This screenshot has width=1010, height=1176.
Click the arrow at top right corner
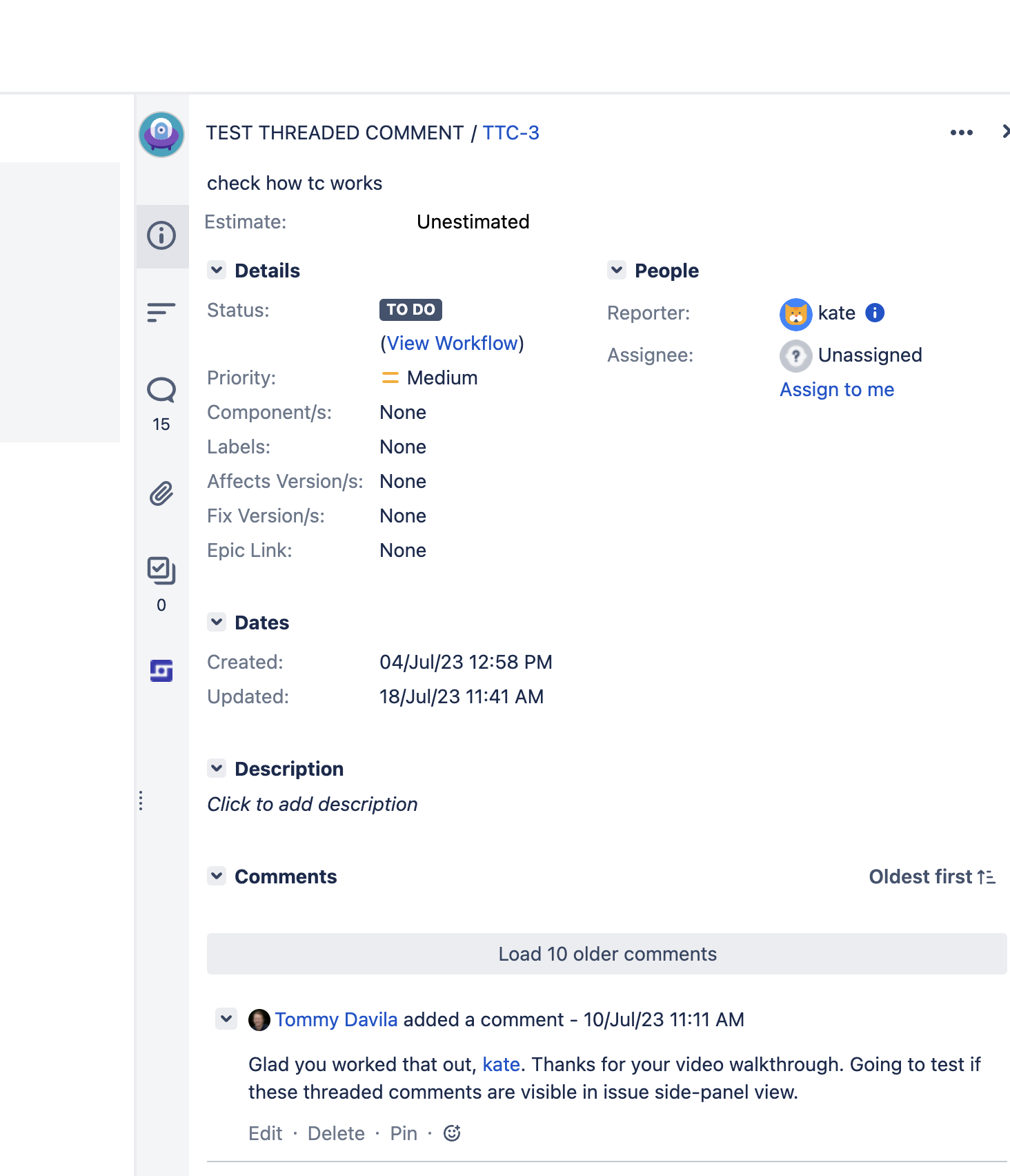[1005, 131]
